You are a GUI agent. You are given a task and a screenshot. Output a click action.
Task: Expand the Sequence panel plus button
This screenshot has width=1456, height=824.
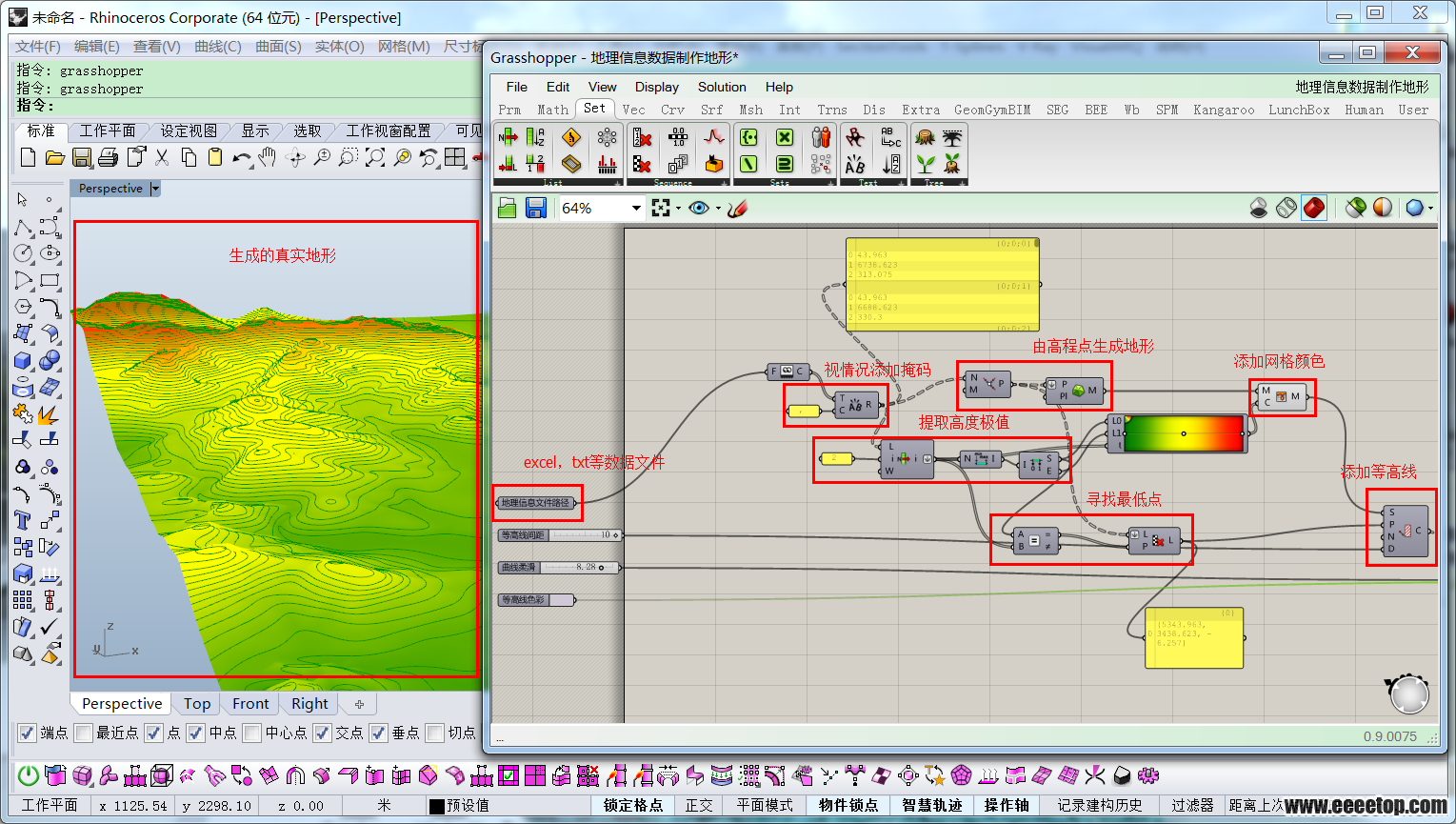point(725,183)
